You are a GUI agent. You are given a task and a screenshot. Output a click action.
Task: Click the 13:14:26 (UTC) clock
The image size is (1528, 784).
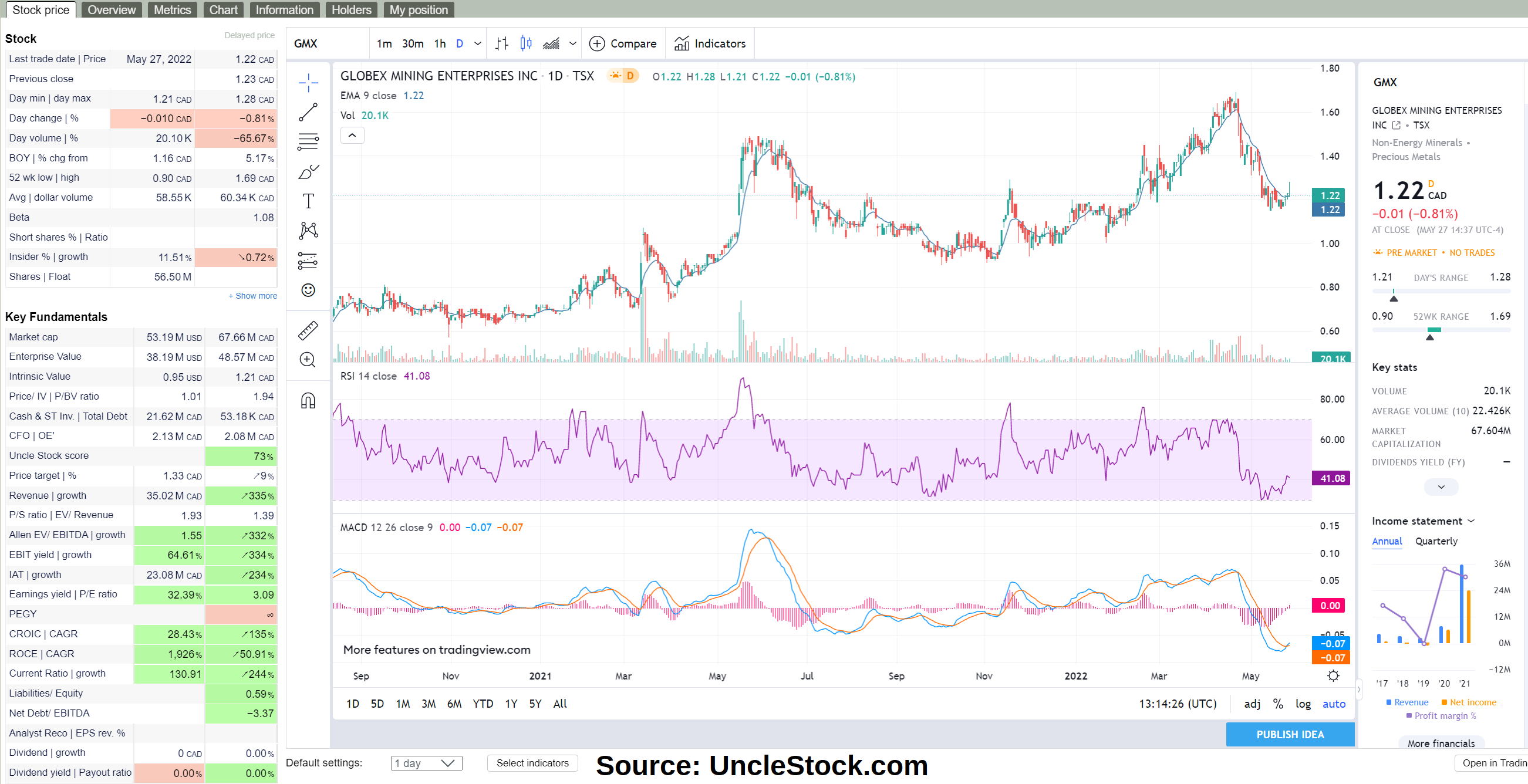tap(1178, 704)
